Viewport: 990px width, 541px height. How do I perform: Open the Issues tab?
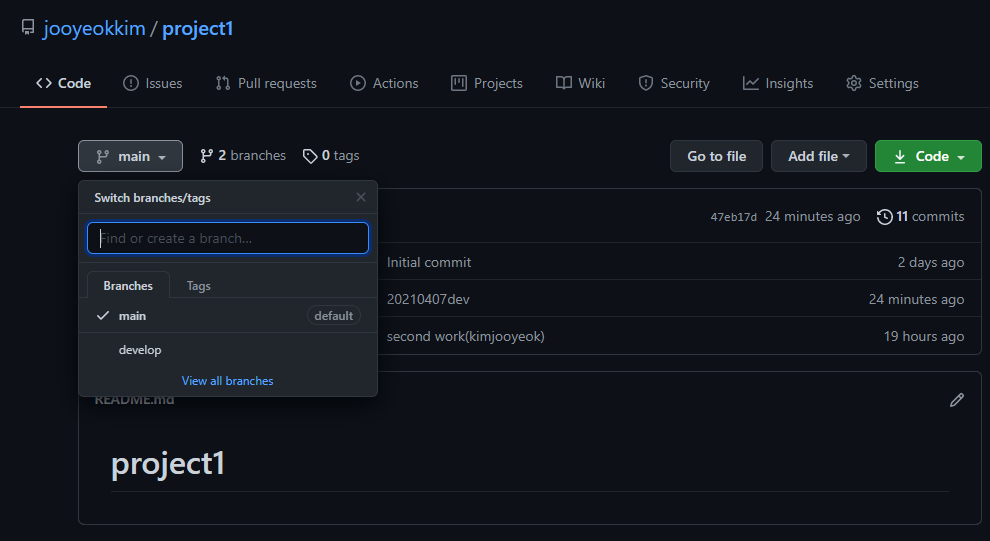152,83
